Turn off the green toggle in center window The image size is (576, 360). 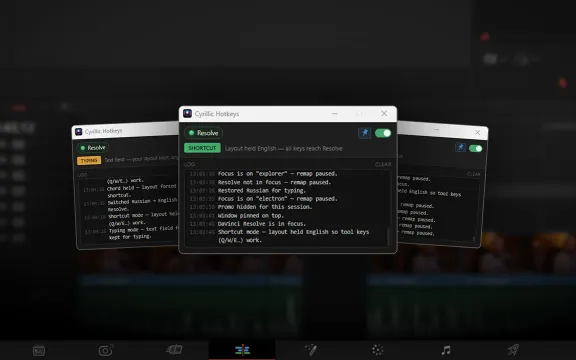(383, 133)
